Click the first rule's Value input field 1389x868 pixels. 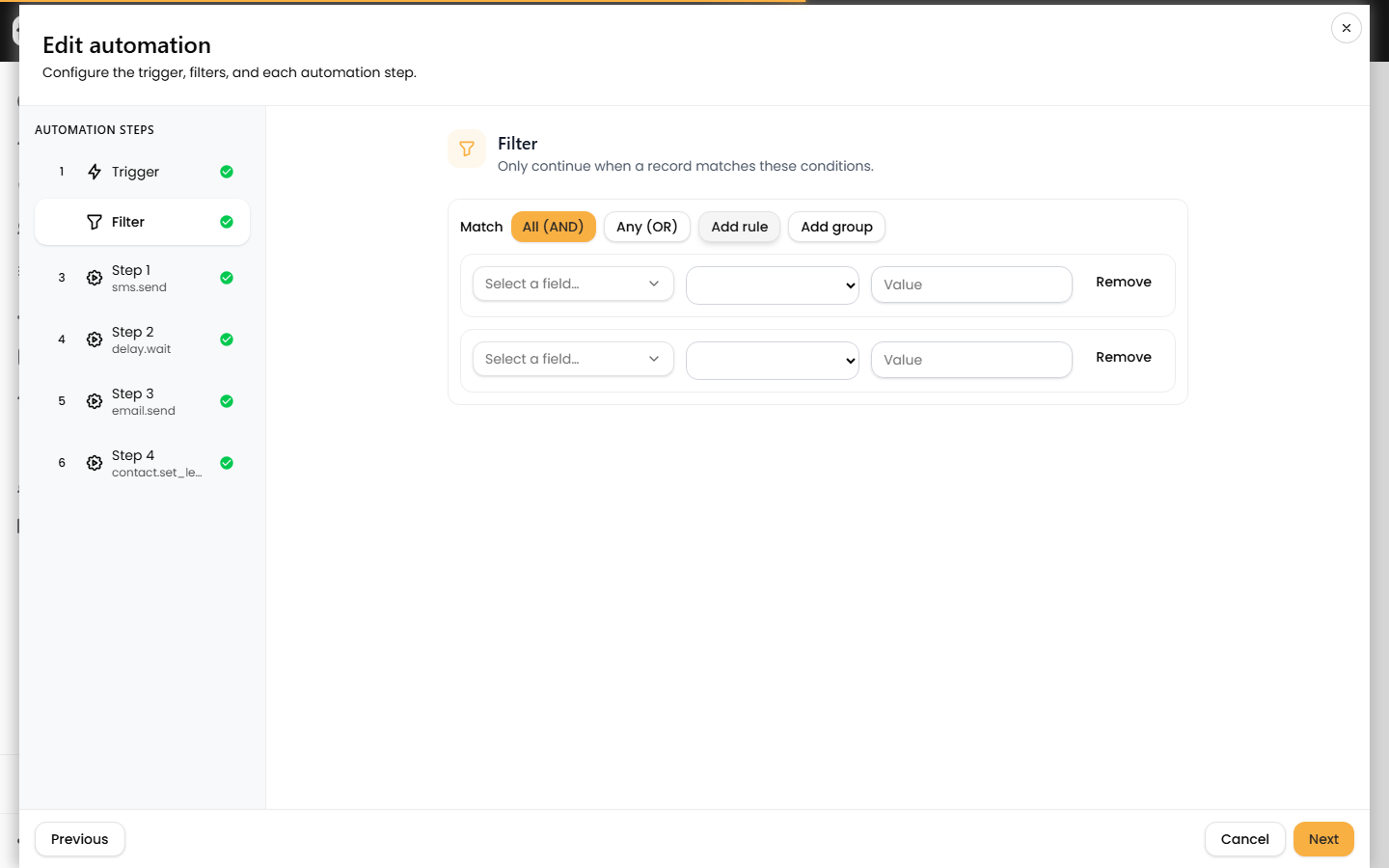pyautogui.click(x=971, y=285)
